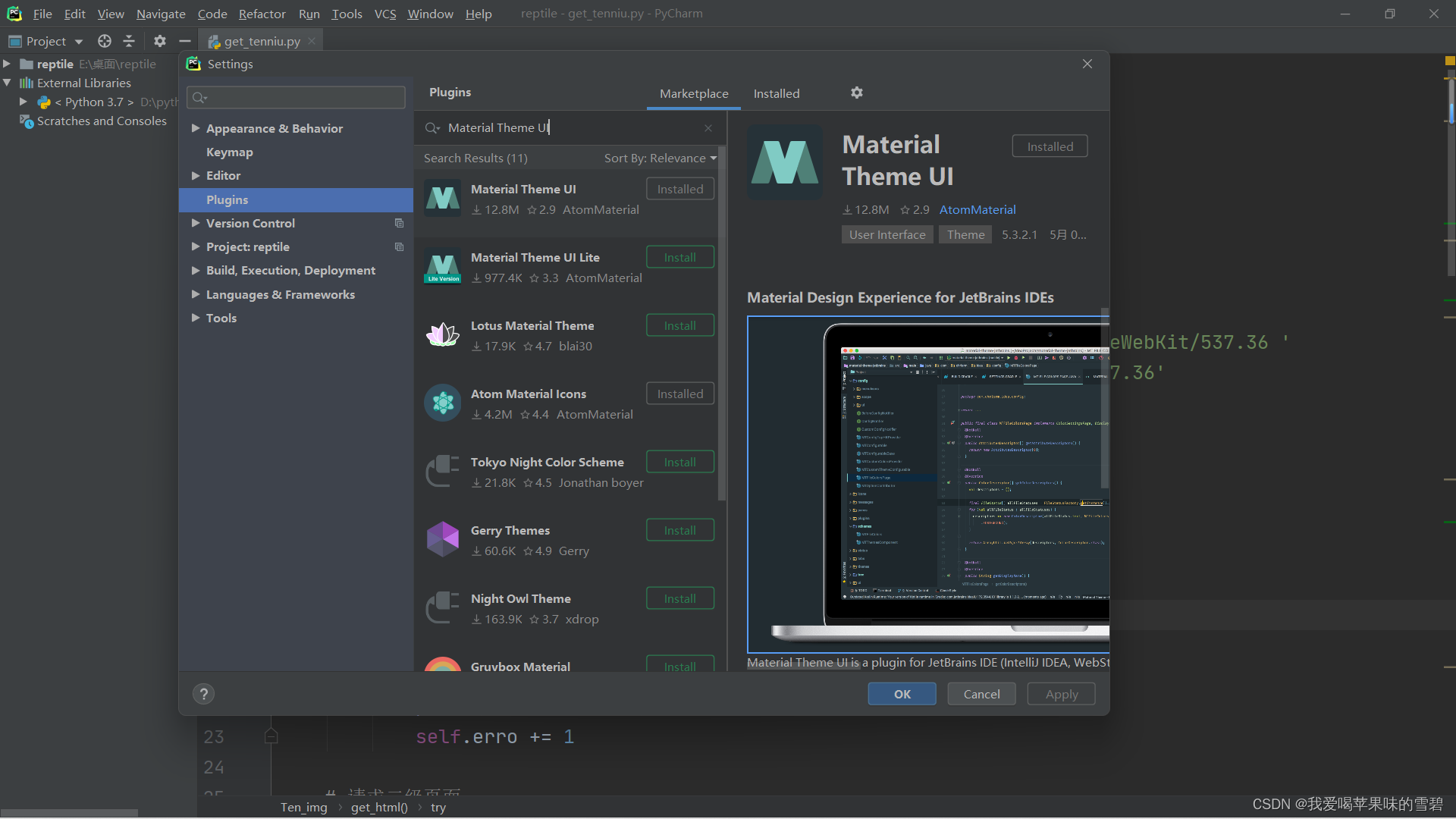
Task: Click the Settings help question mark
Action: point(203,694)
